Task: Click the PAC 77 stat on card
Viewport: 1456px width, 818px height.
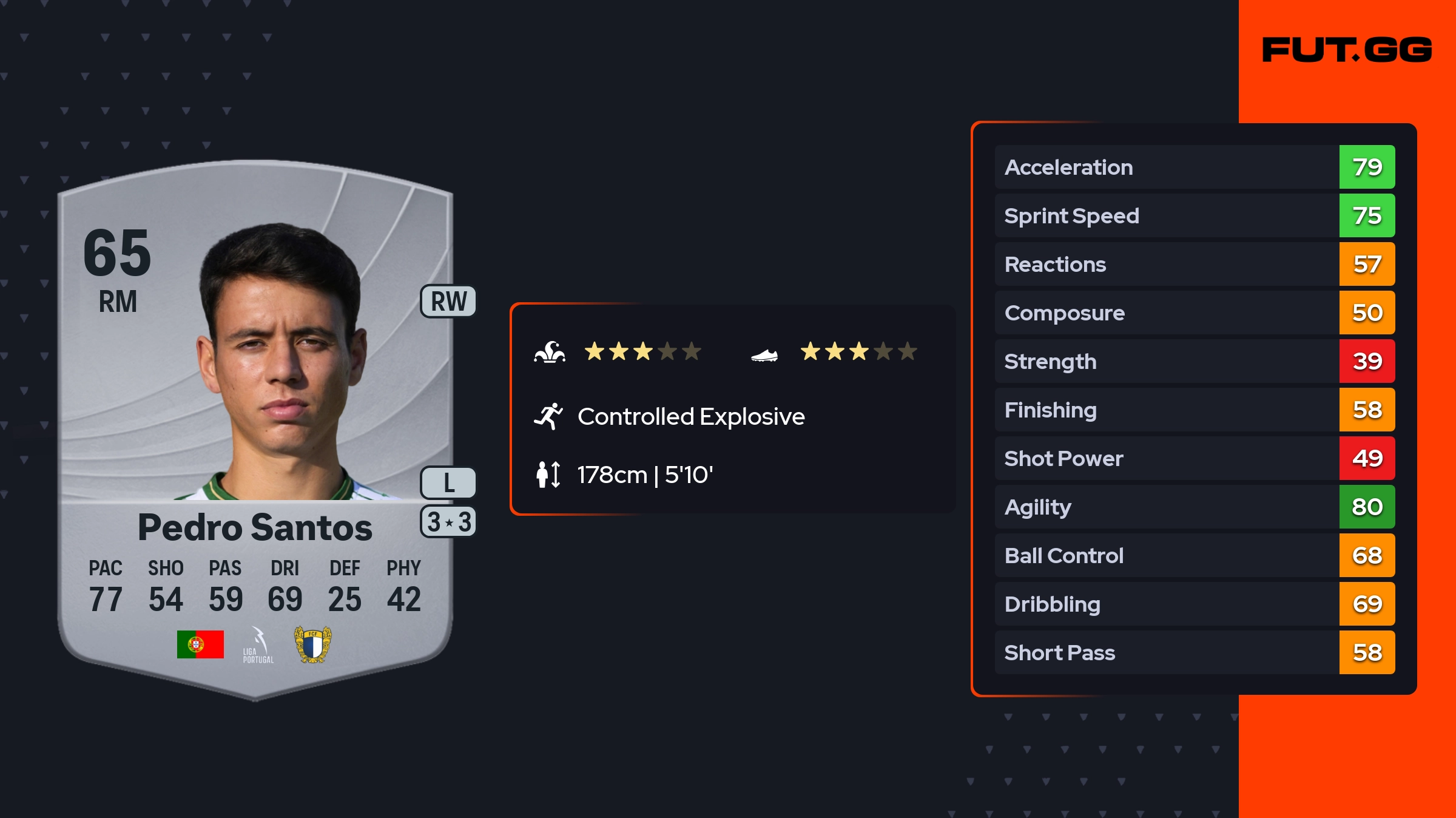Action: 106,586
